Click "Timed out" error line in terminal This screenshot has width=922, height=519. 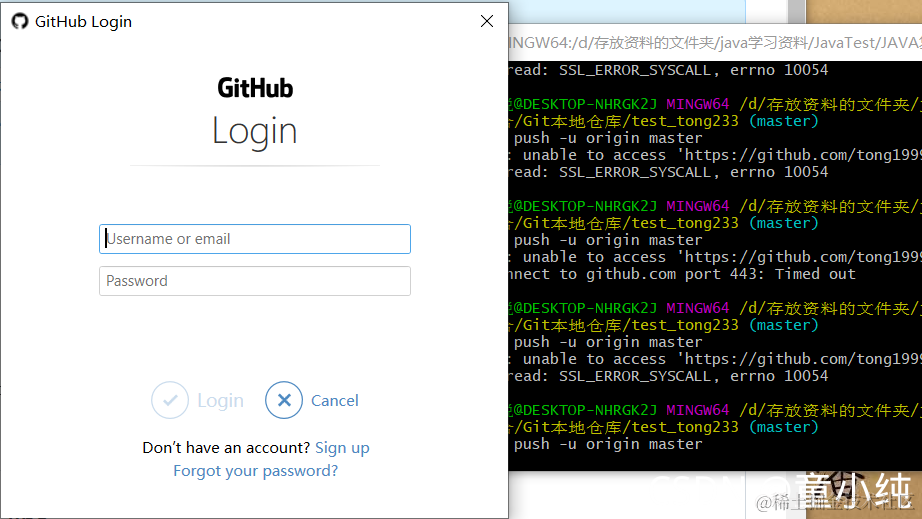pyautogui.click(x=682, y=274)
